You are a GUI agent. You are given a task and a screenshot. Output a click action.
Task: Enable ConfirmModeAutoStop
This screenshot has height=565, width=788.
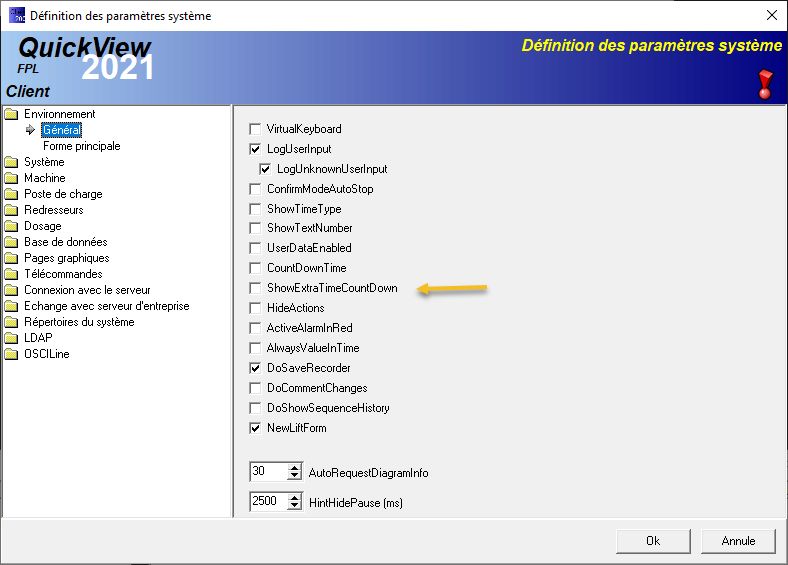(255, 190)
